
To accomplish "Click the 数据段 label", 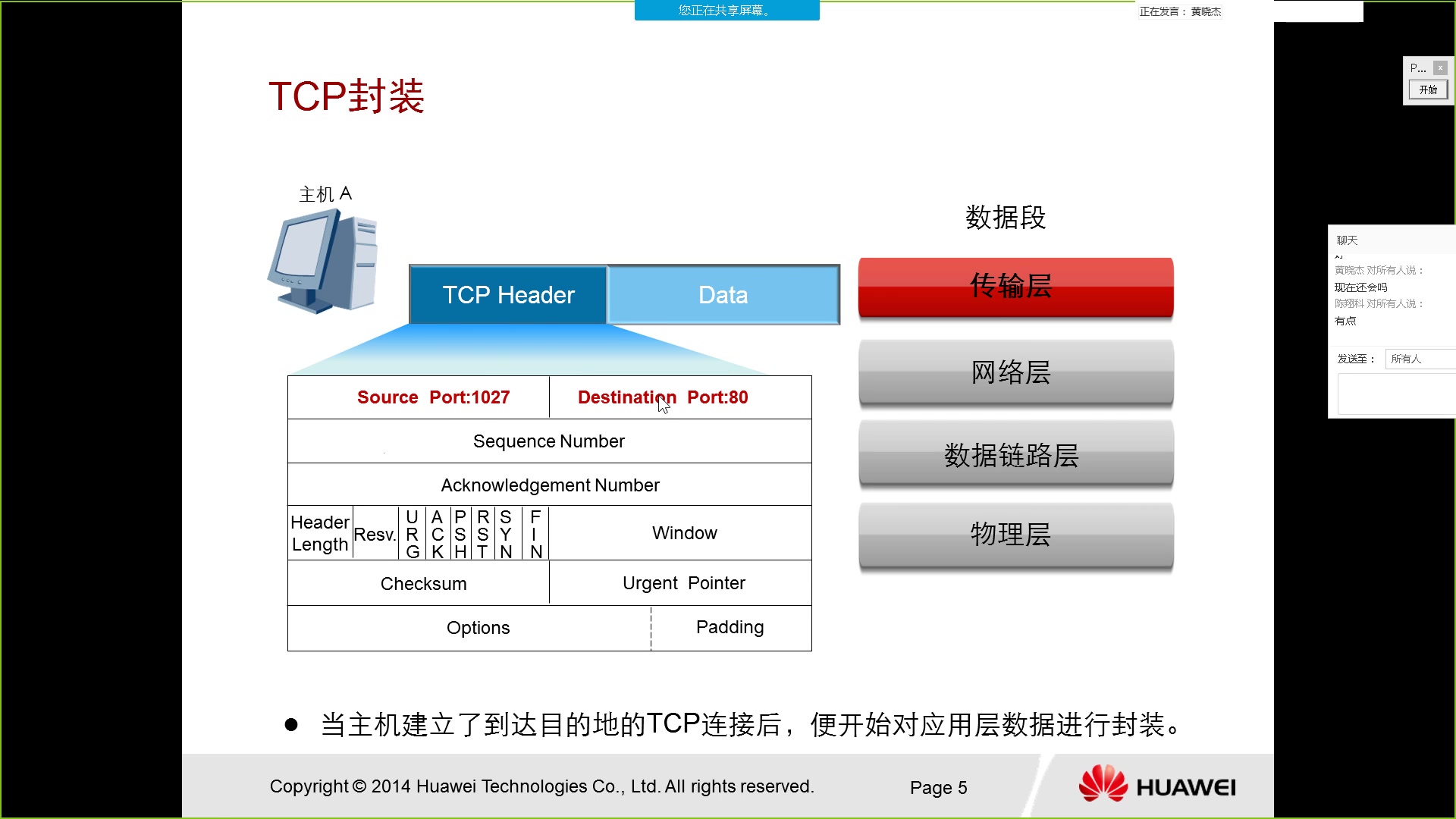I will [x=1006, y=218].
